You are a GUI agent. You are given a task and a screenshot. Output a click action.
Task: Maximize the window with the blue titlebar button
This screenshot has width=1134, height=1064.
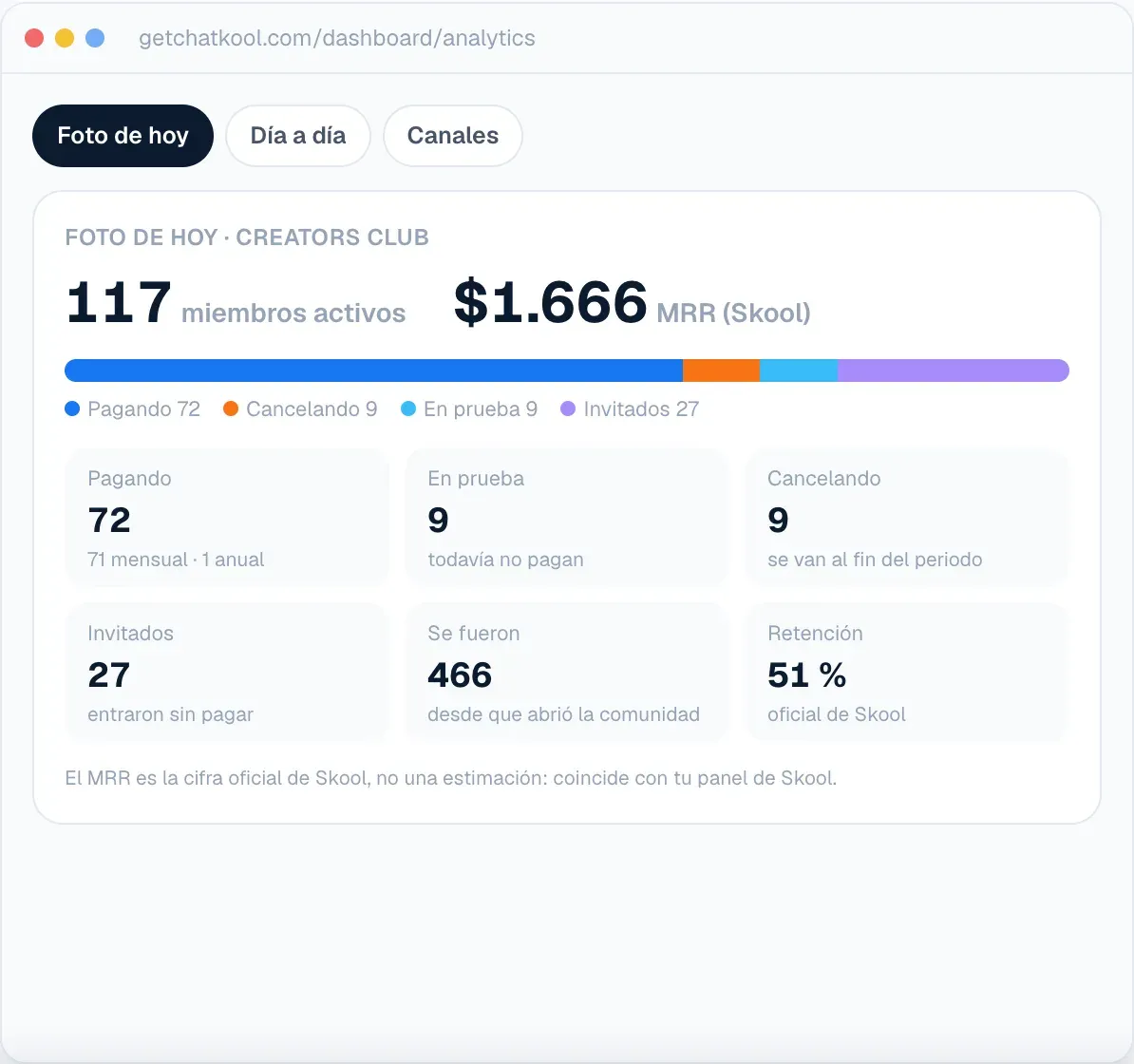click(95, 38)
